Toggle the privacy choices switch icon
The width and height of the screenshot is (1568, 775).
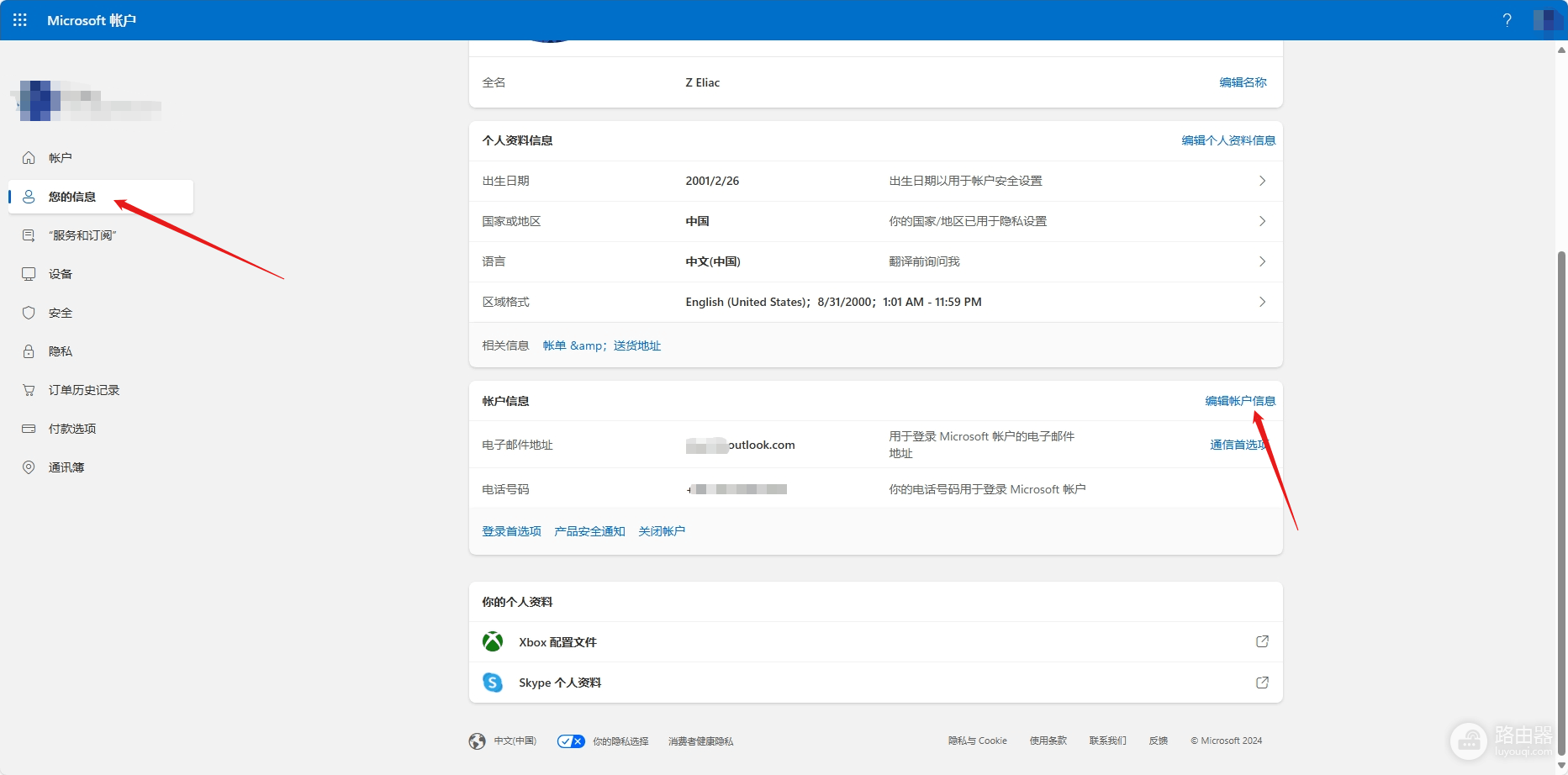571,741
